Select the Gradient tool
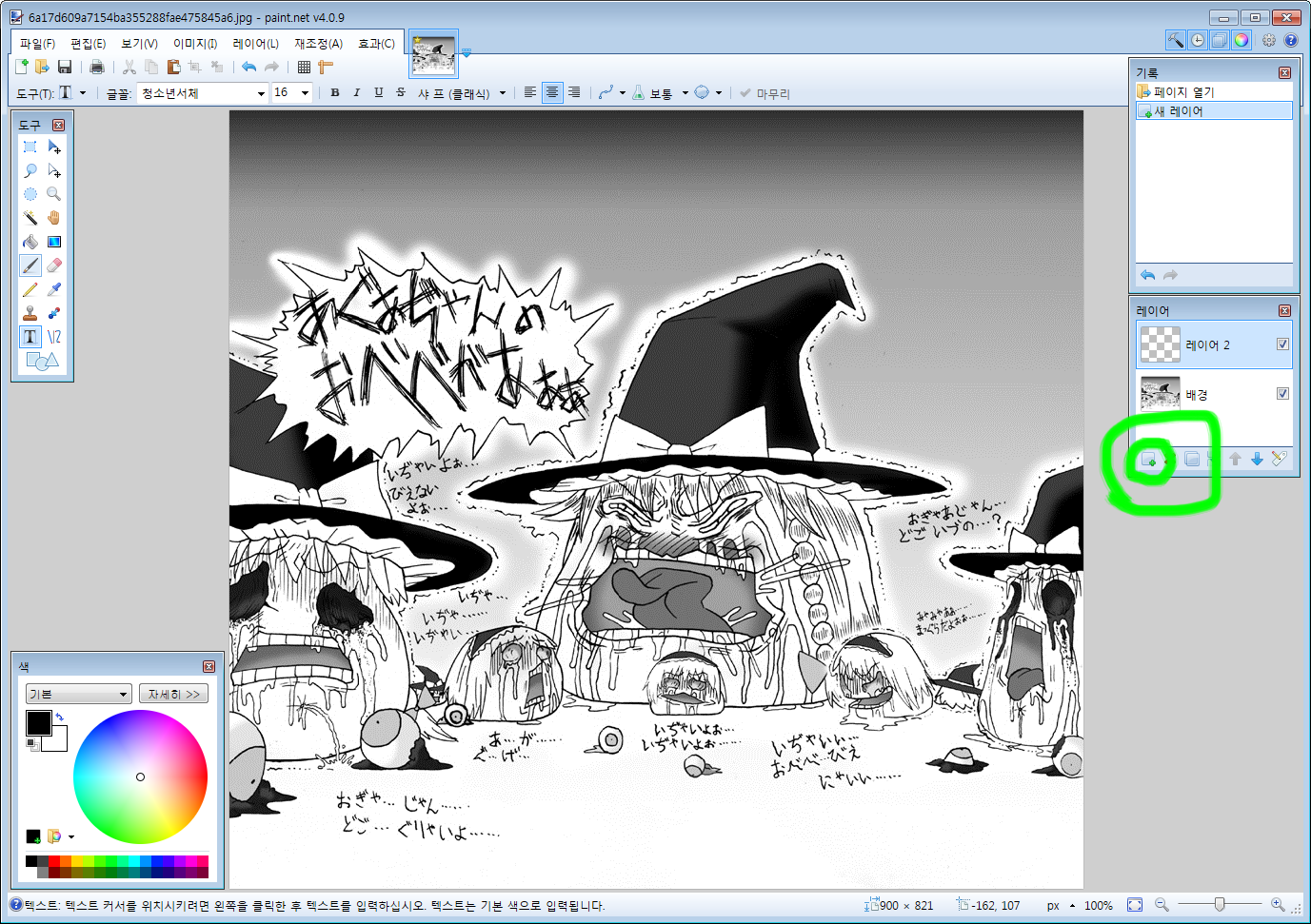 (54, 242)
